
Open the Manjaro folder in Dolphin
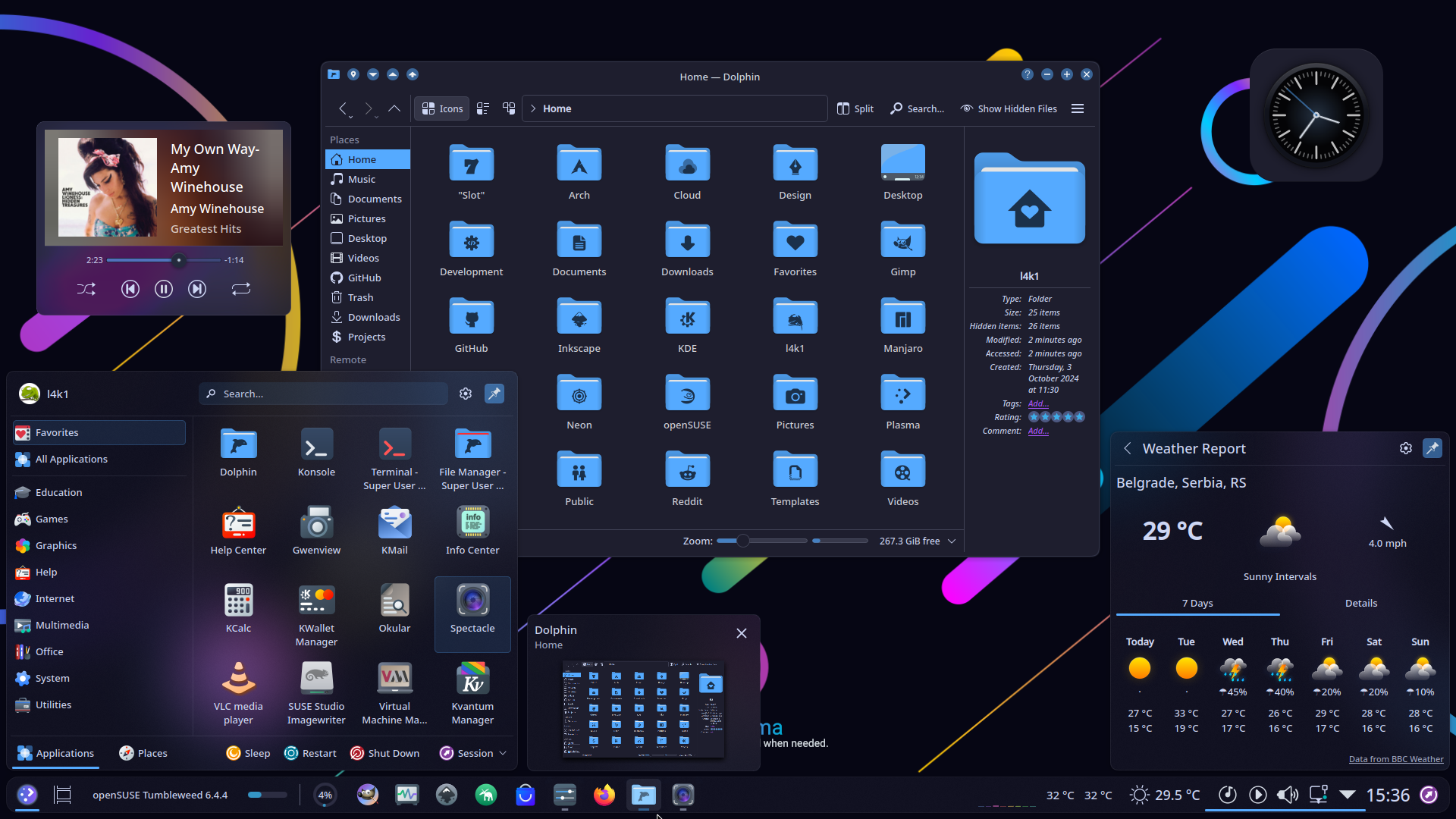(902, 327)
